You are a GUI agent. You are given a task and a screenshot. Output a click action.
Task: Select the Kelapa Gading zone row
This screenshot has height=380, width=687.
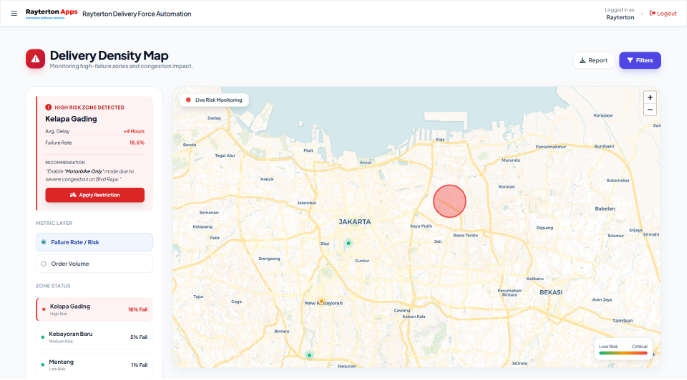(x=94, y=309)
